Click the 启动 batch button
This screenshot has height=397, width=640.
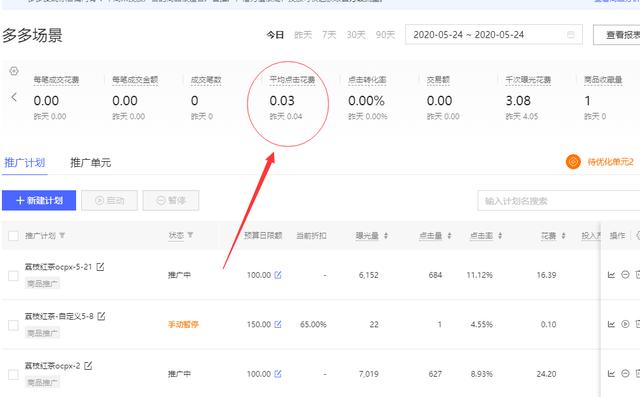point(109,200)
